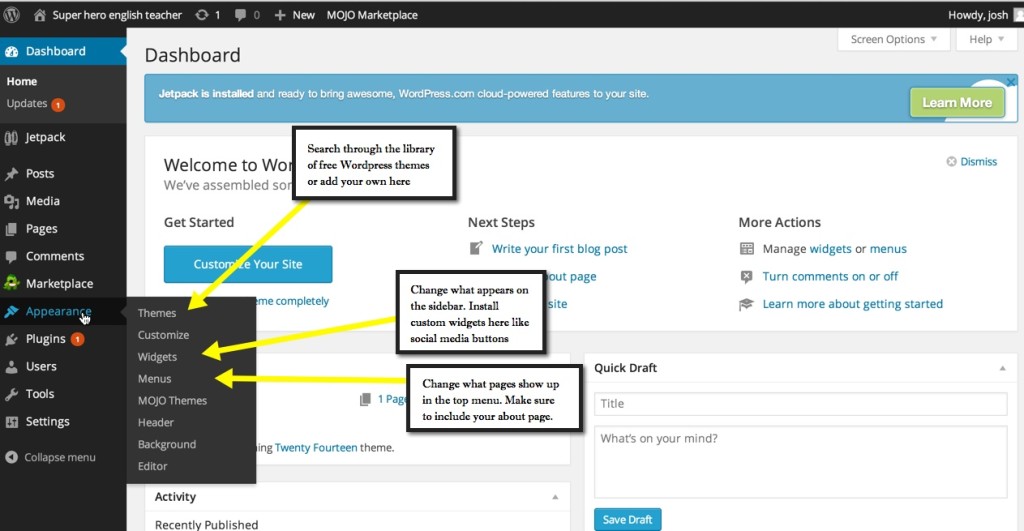The height and width of the screenshot is (531, 1024).
Task: Close the Jetpack banner with the X
Action: 1011,82
